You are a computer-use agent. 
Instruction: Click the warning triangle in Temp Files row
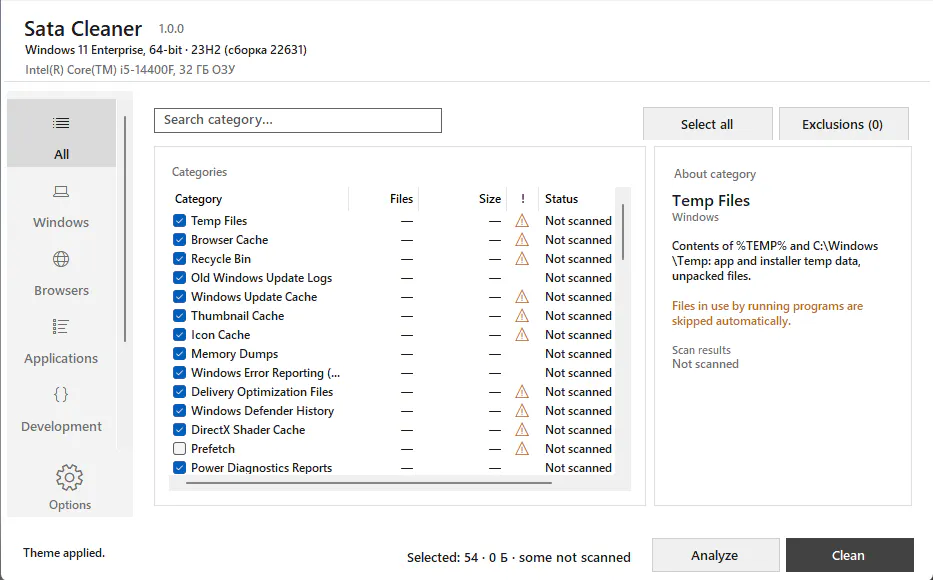point(522,221)
